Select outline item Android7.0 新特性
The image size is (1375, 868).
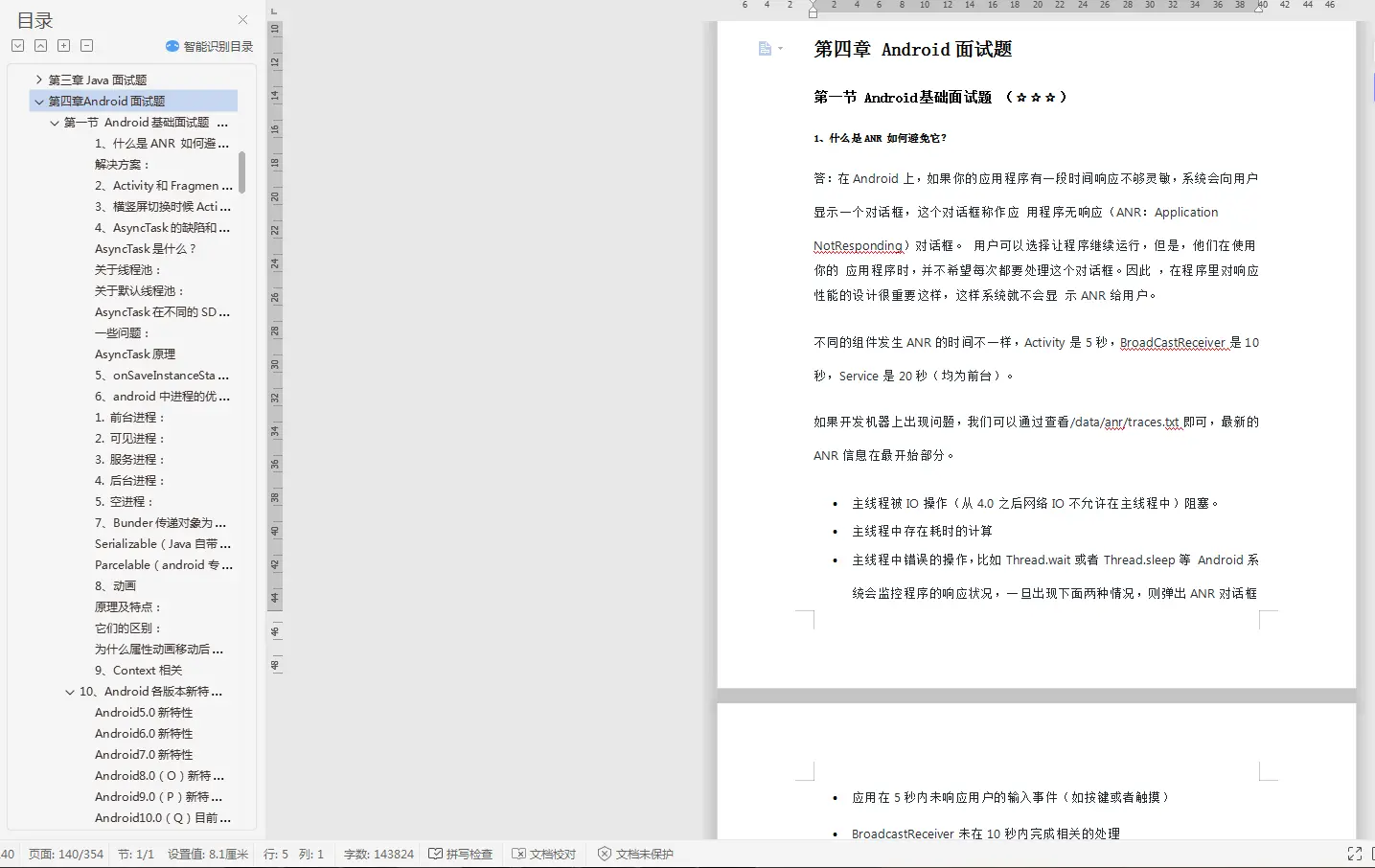coord(144,755)
